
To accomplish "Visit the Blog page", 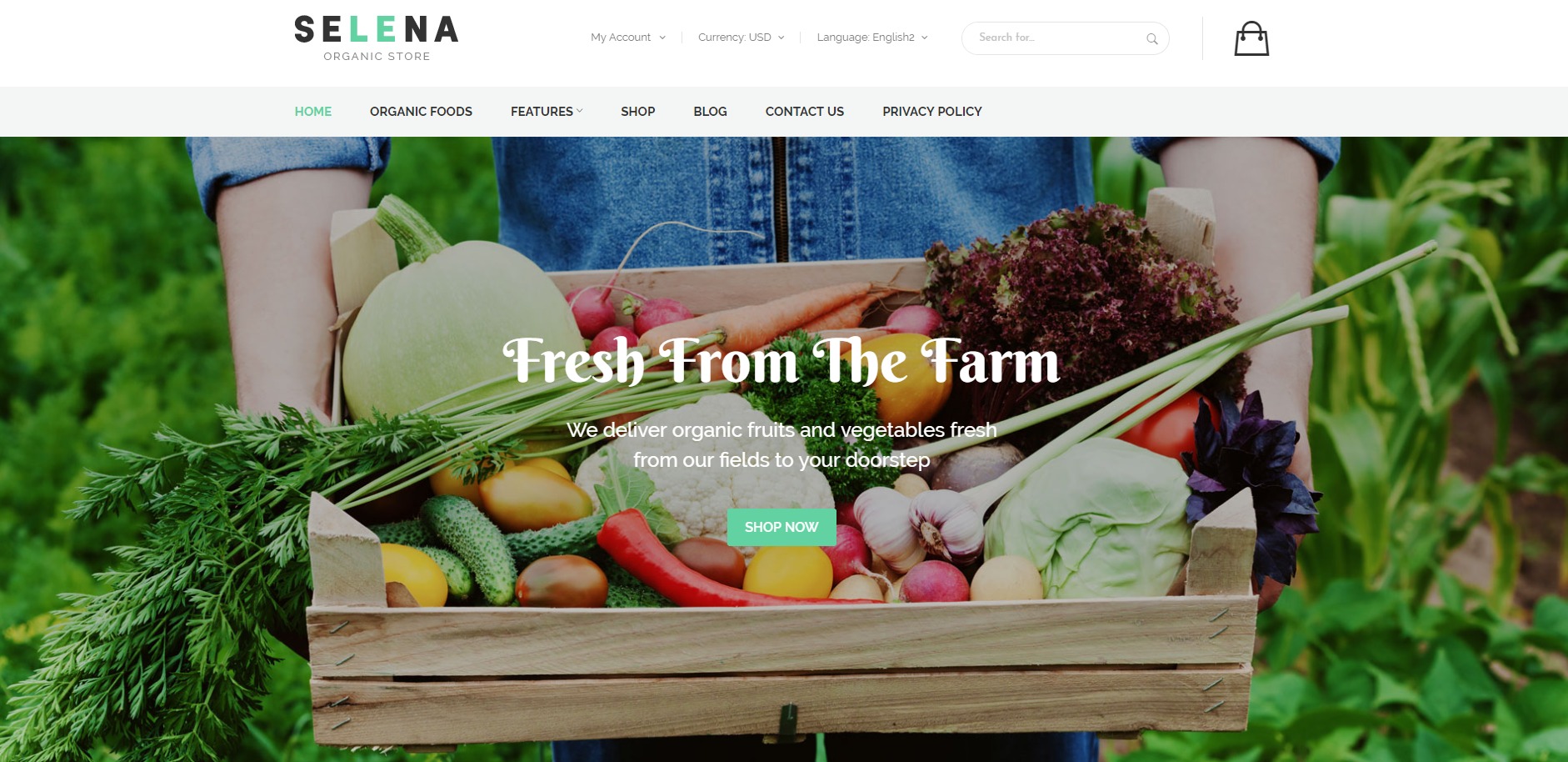I will (x=710, y=112).
